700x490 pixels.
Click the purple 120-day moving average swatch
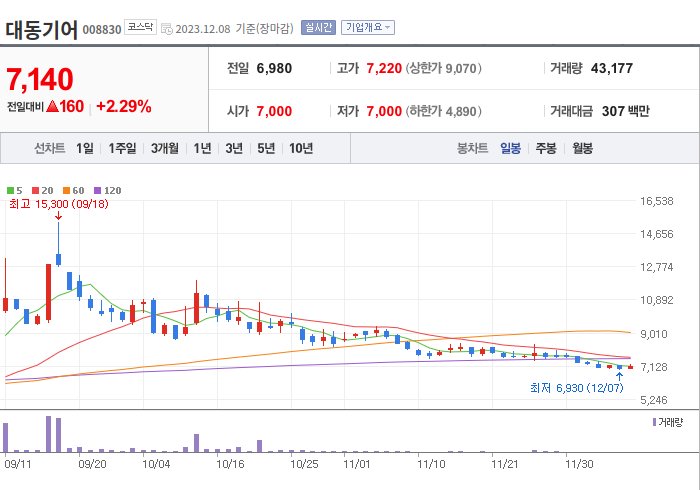click(x=97, y=191)
